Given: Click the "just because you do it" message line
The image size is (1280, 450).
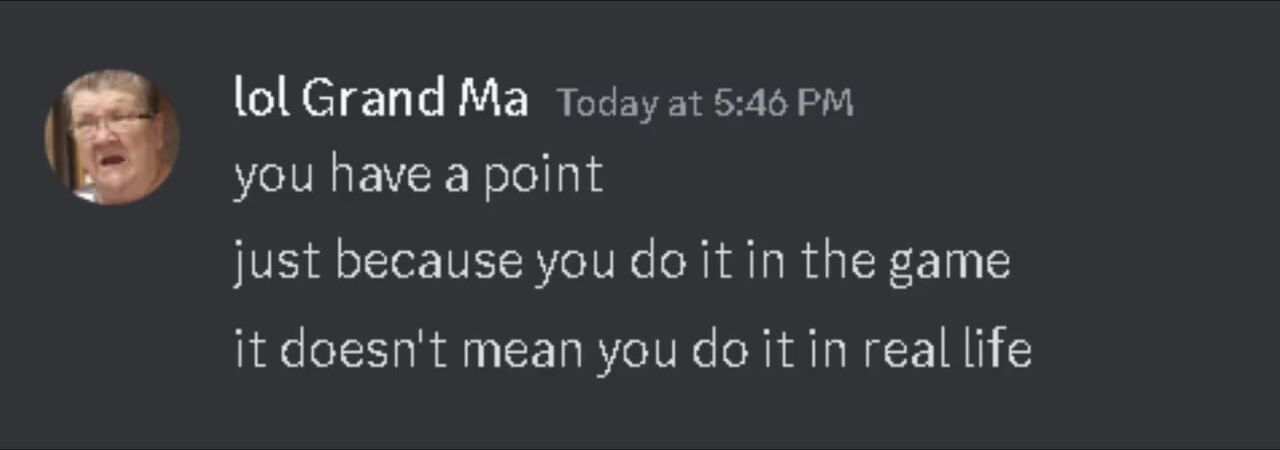Looking at the screenshot, I should pos(621,263).
